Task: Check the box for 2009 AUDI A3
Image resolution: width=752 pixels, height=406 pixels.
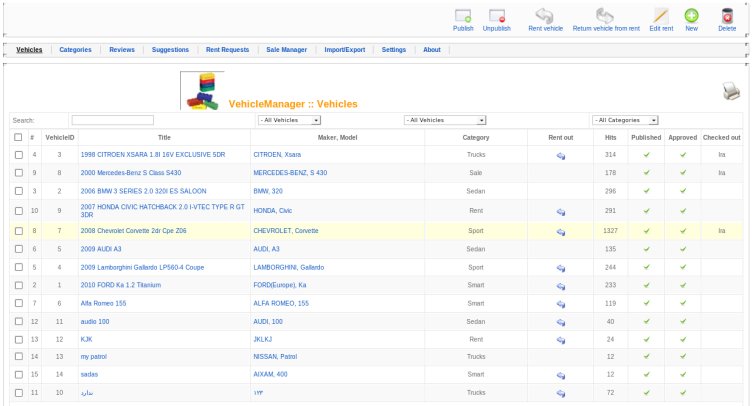Action: click(x=19, y=249)
